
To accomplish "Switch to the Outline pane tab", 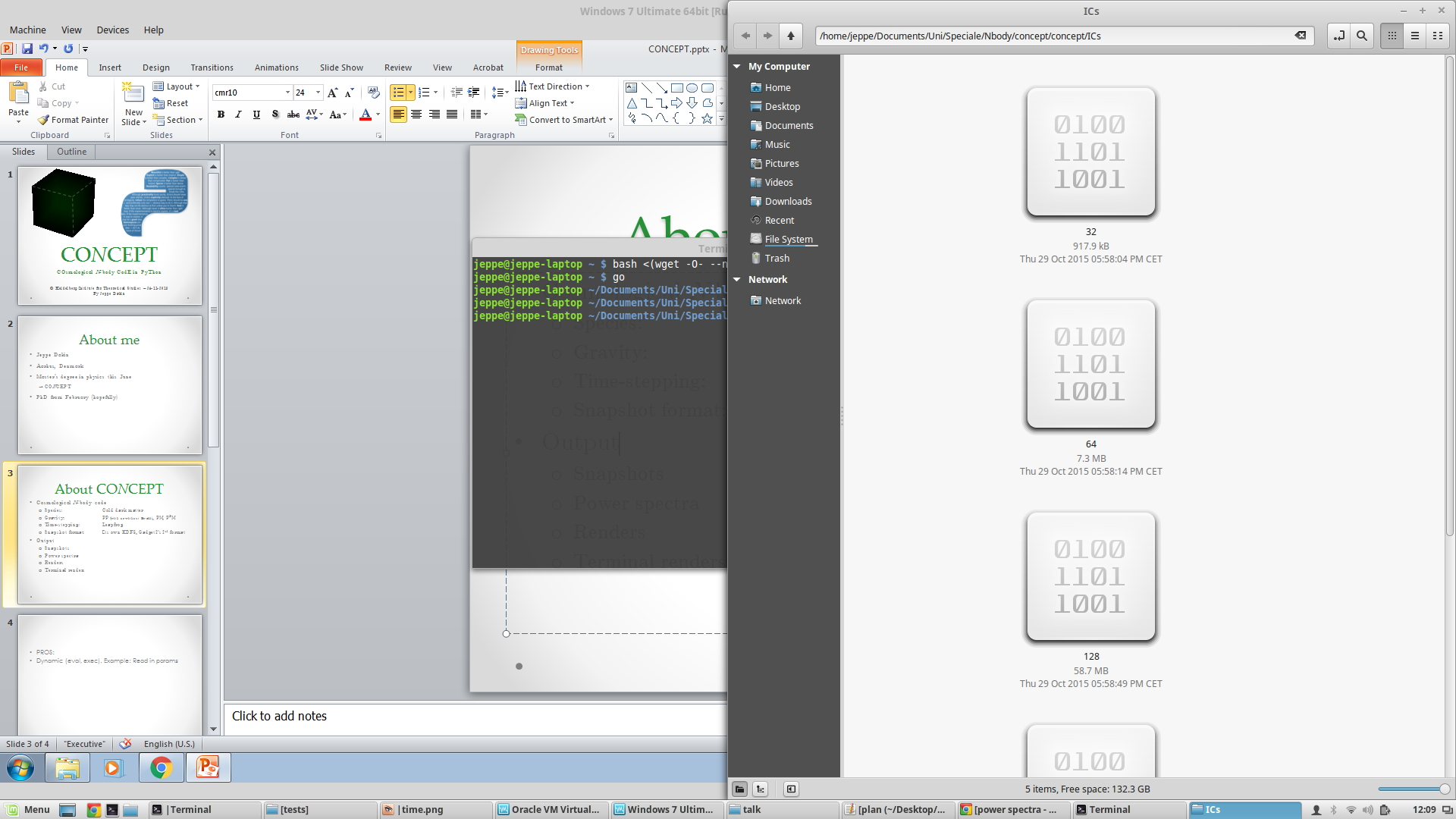I will pos(71,152).
